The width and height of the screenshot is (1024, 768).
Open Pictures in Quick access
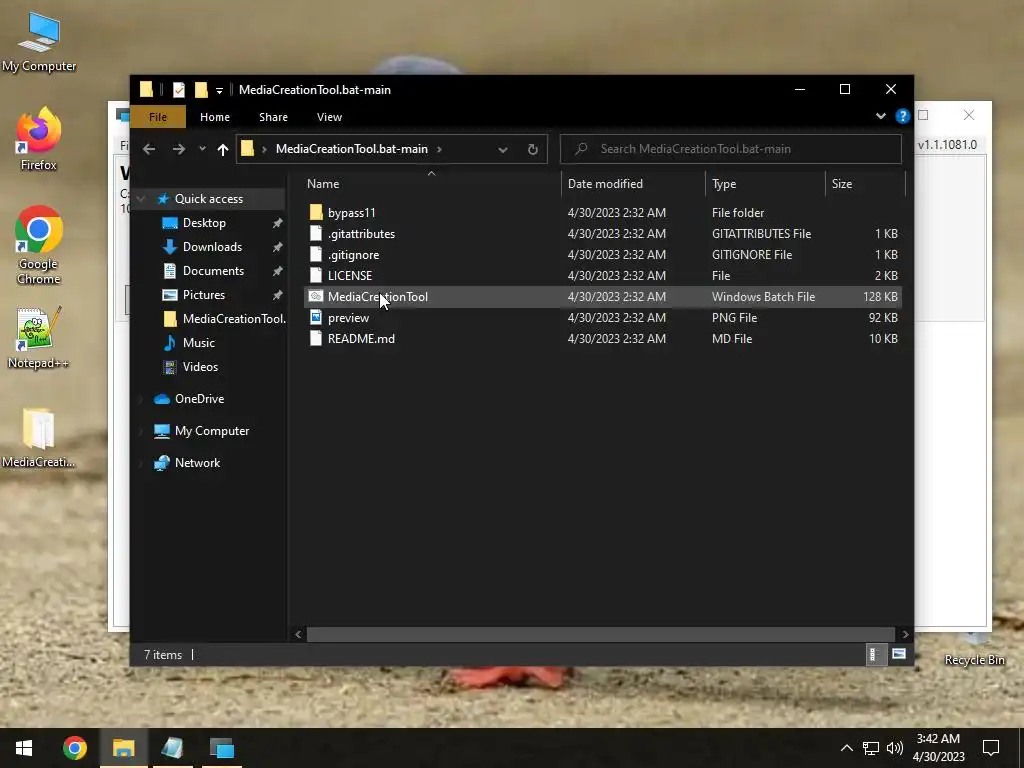(204, 295)
